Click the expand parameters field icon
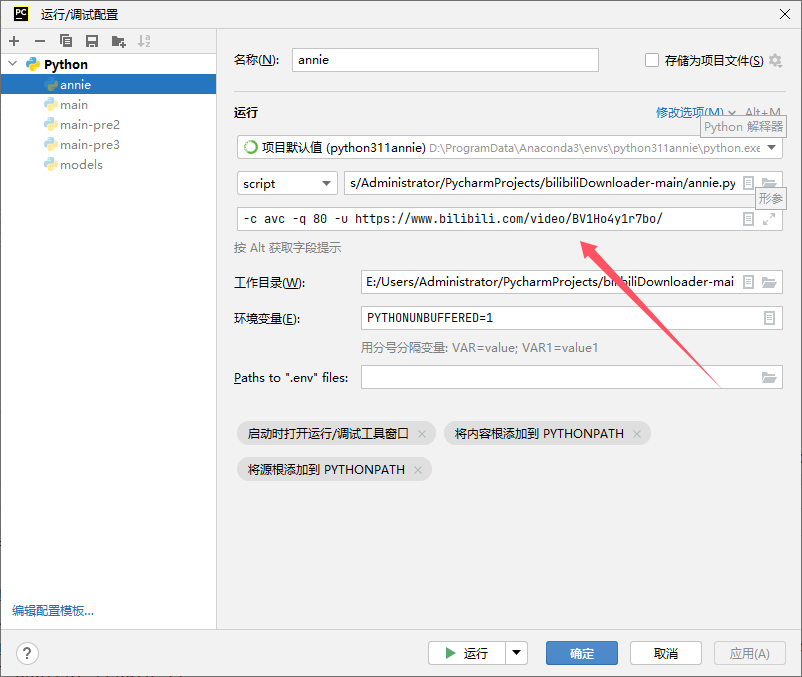 tap(769, 219)
